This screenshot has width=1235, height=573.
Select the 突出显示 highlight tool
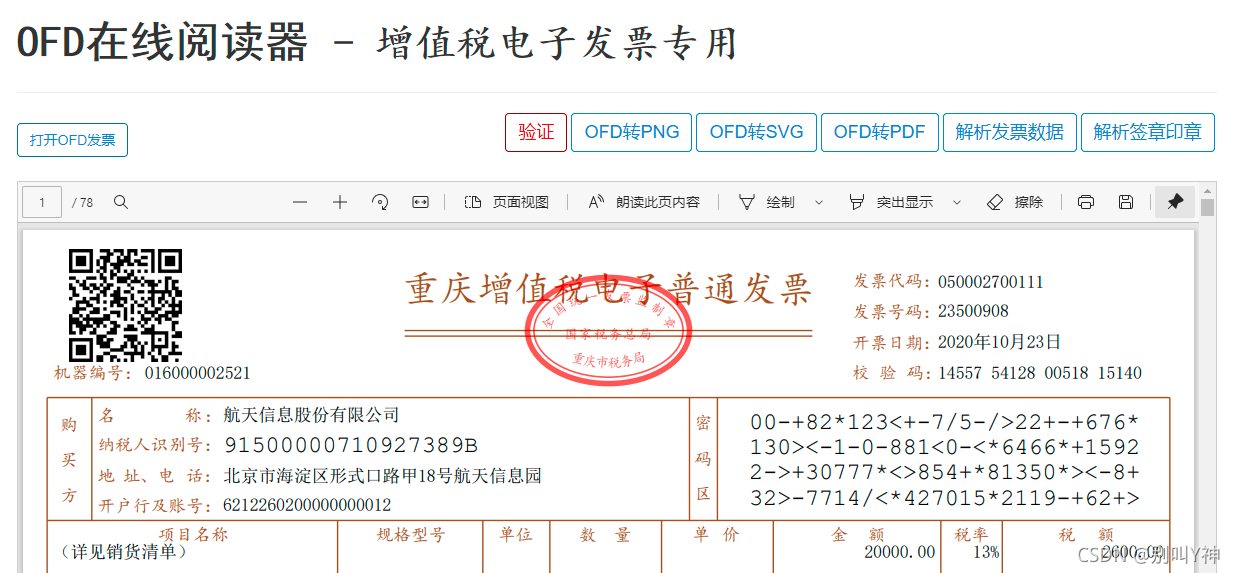890,202
